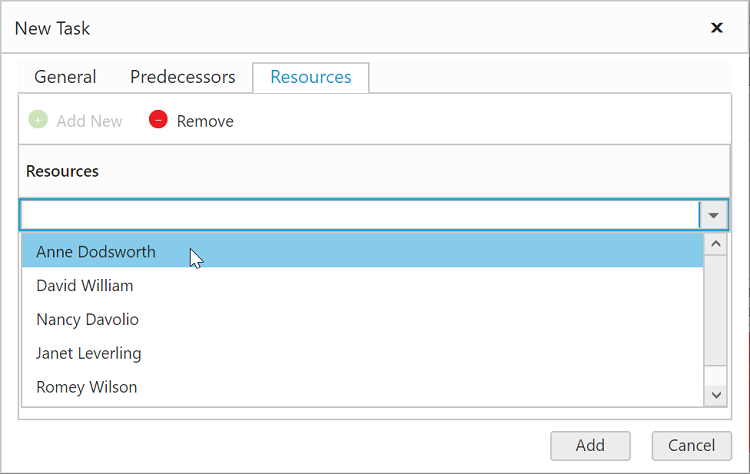Pick Nancy Davolio as resource
The width and height of the screenshot is (750, 474).
(87, 320)
